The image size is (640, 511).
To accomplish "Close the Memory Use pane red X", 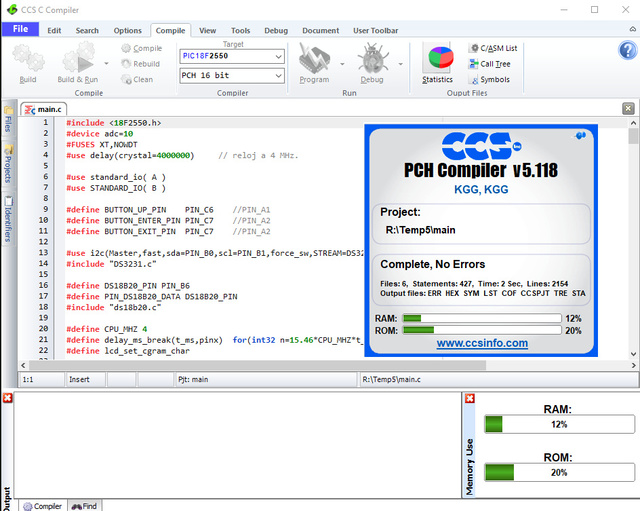I will click(470, 398).
